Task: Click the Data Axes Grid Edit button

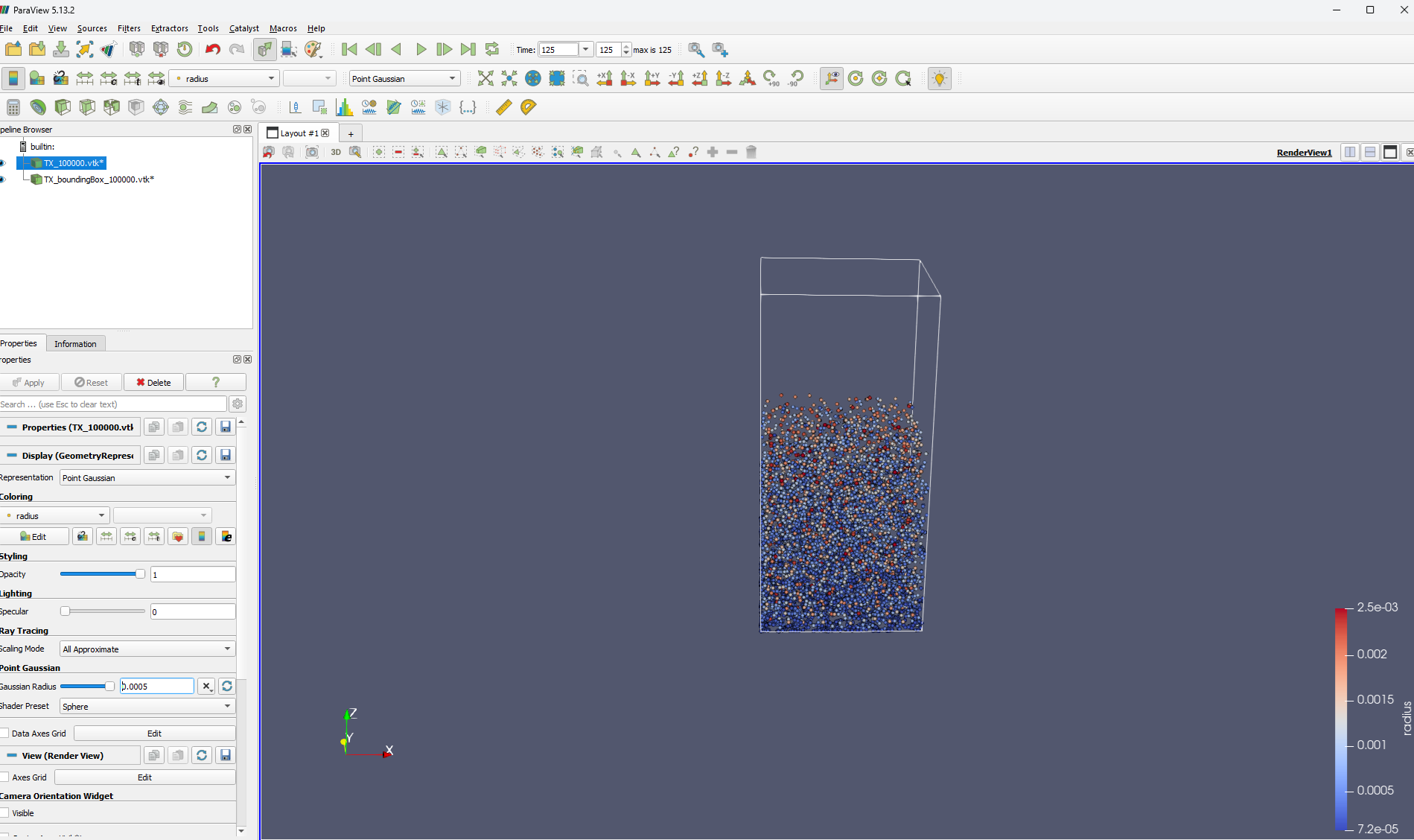Action: point(154,734)
